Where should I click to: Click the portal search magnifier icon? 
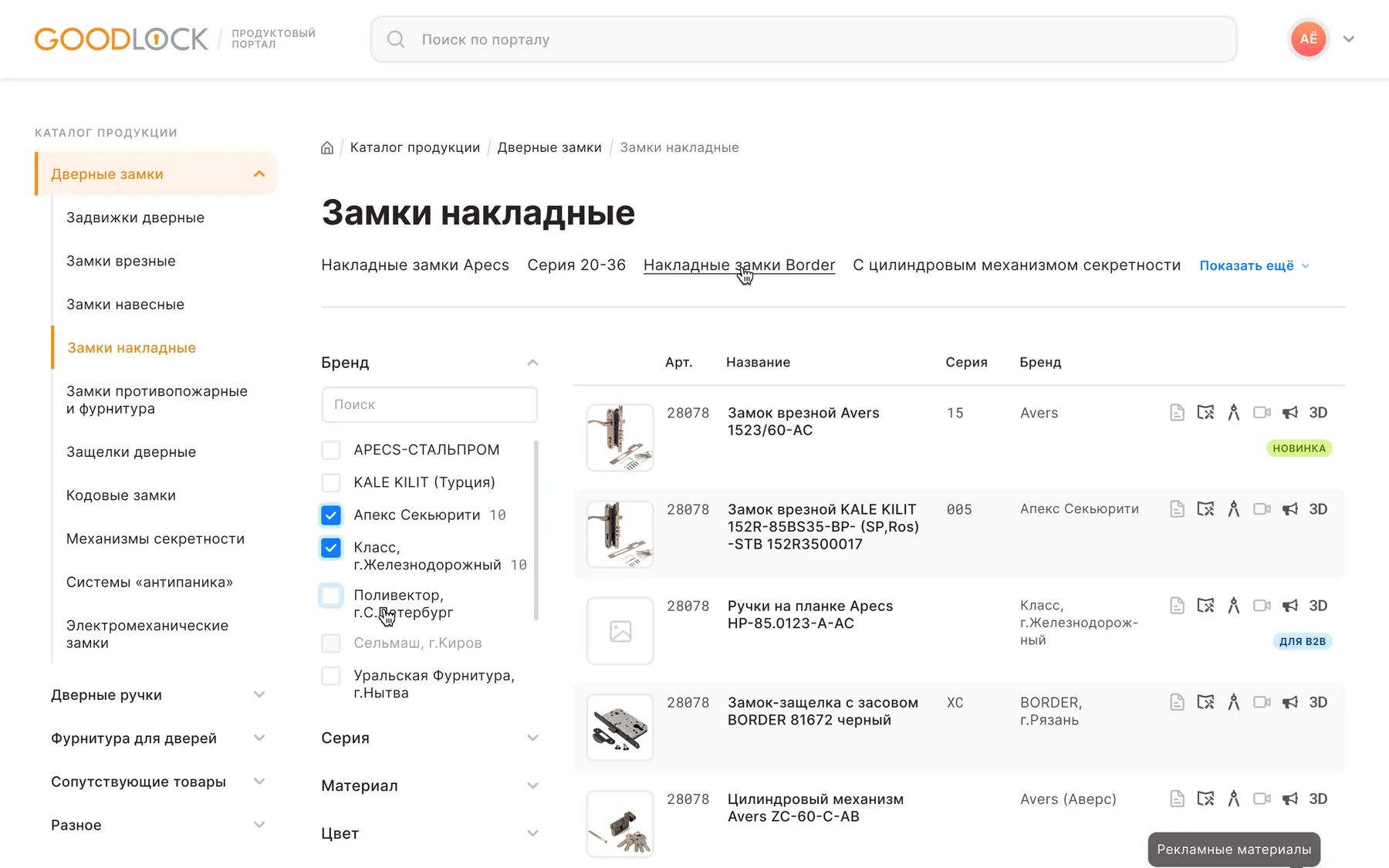396,39
